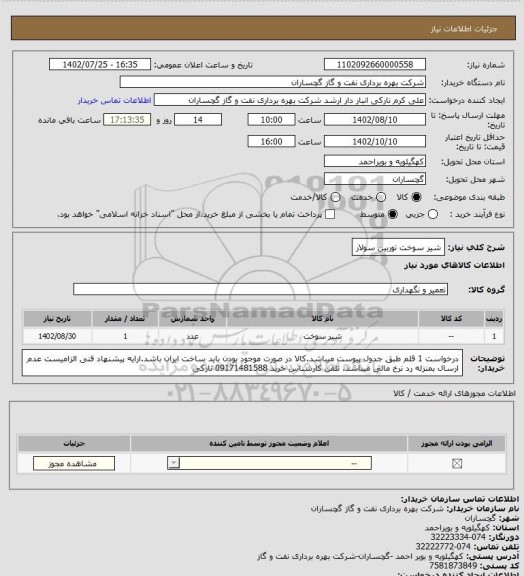524x576 pixels.
Task: Click the delivery city field گچساران
Action: click(x=375, y=179)
